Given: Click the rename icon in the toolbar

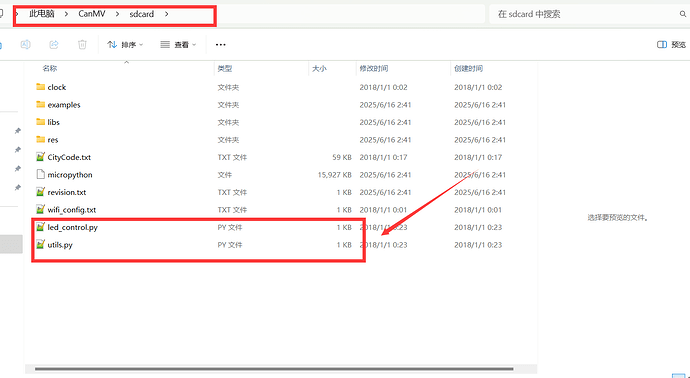Looking at the screenshot, I should pyautogui.click(x=26, y=44).
